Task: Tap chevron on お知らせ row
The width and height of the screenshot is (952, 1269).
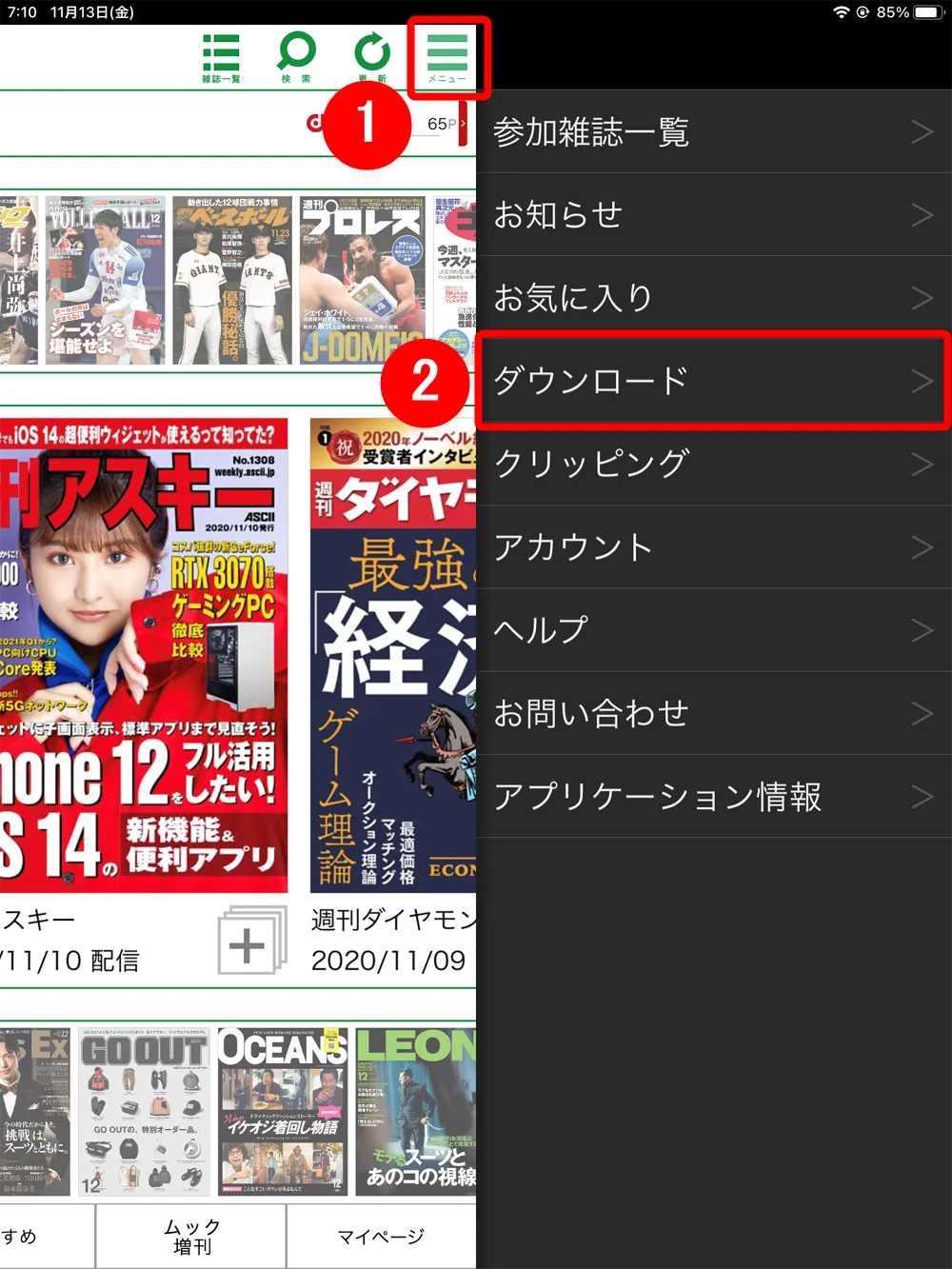Action: pyautogui.click(x=922, y=214)
